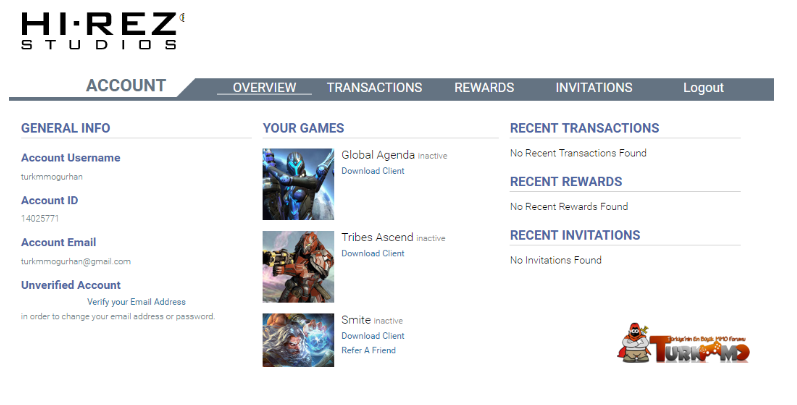
Task: Click the Recent Transactions heading
Action: click(585, 128)
